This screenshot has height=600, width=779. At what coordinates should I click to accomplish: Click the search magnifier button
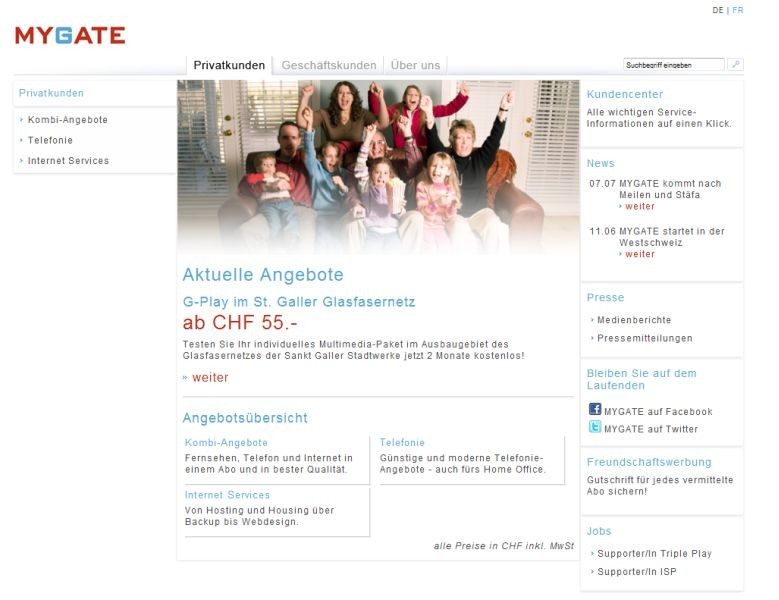pyautogui.click(x=735, y=65)
